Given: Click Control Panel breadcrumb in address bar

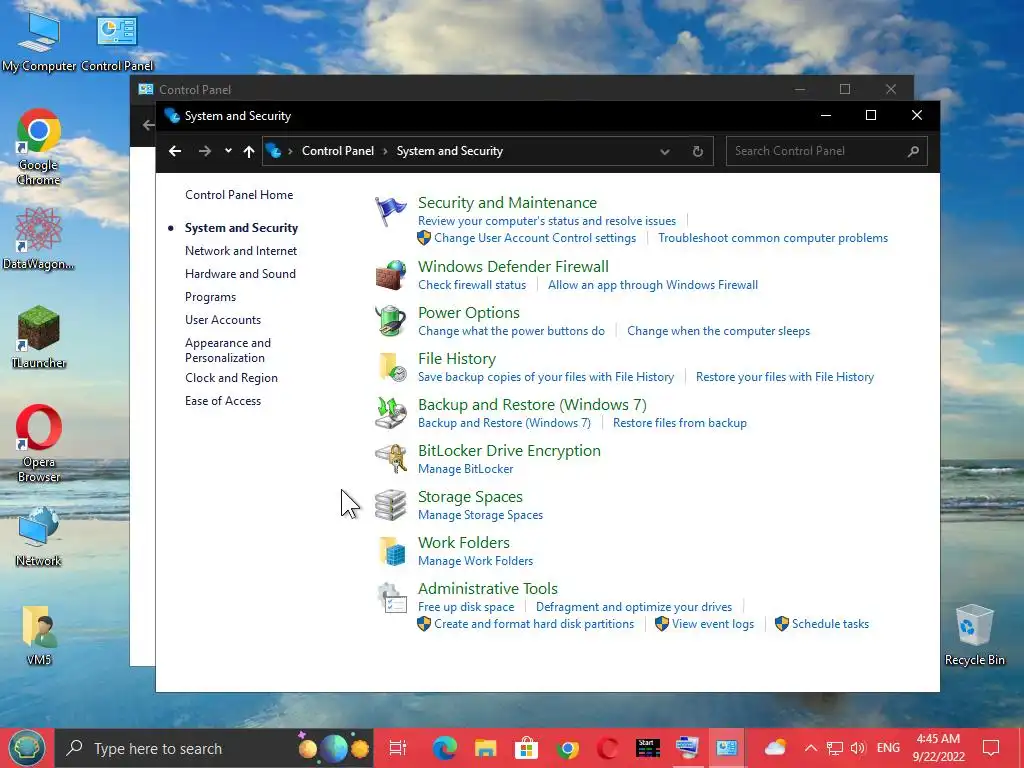Looking at the screenshot, I should point(338,151).
